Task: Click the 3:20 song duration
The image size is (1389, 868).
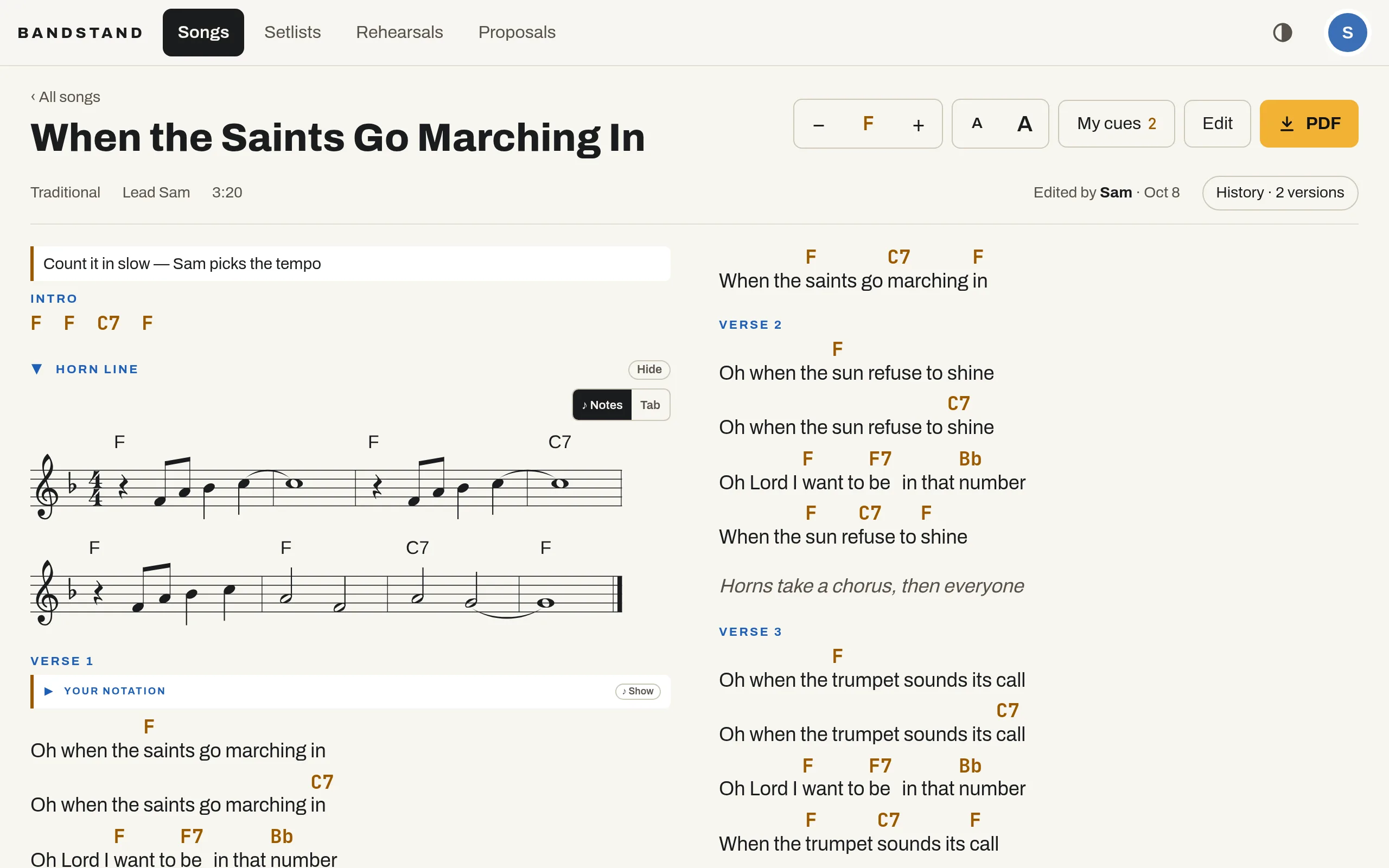Action: coord(227,192)
